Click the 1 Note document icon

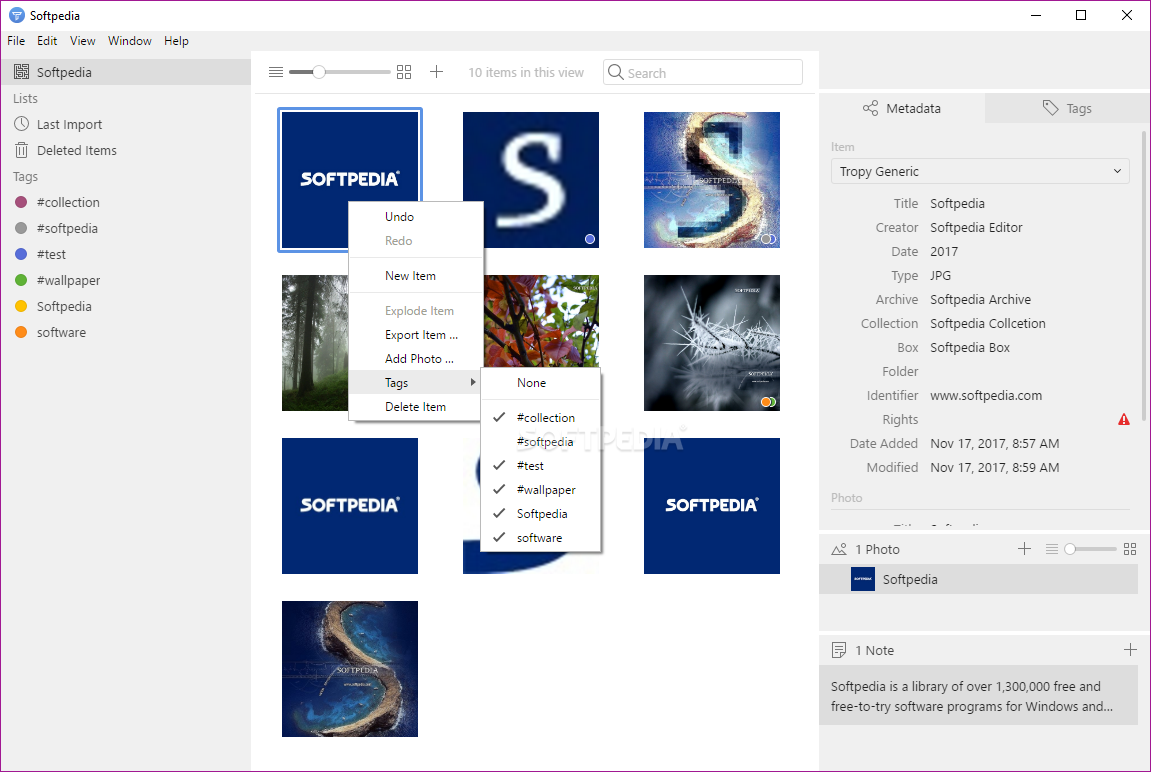tap(838, 650)
